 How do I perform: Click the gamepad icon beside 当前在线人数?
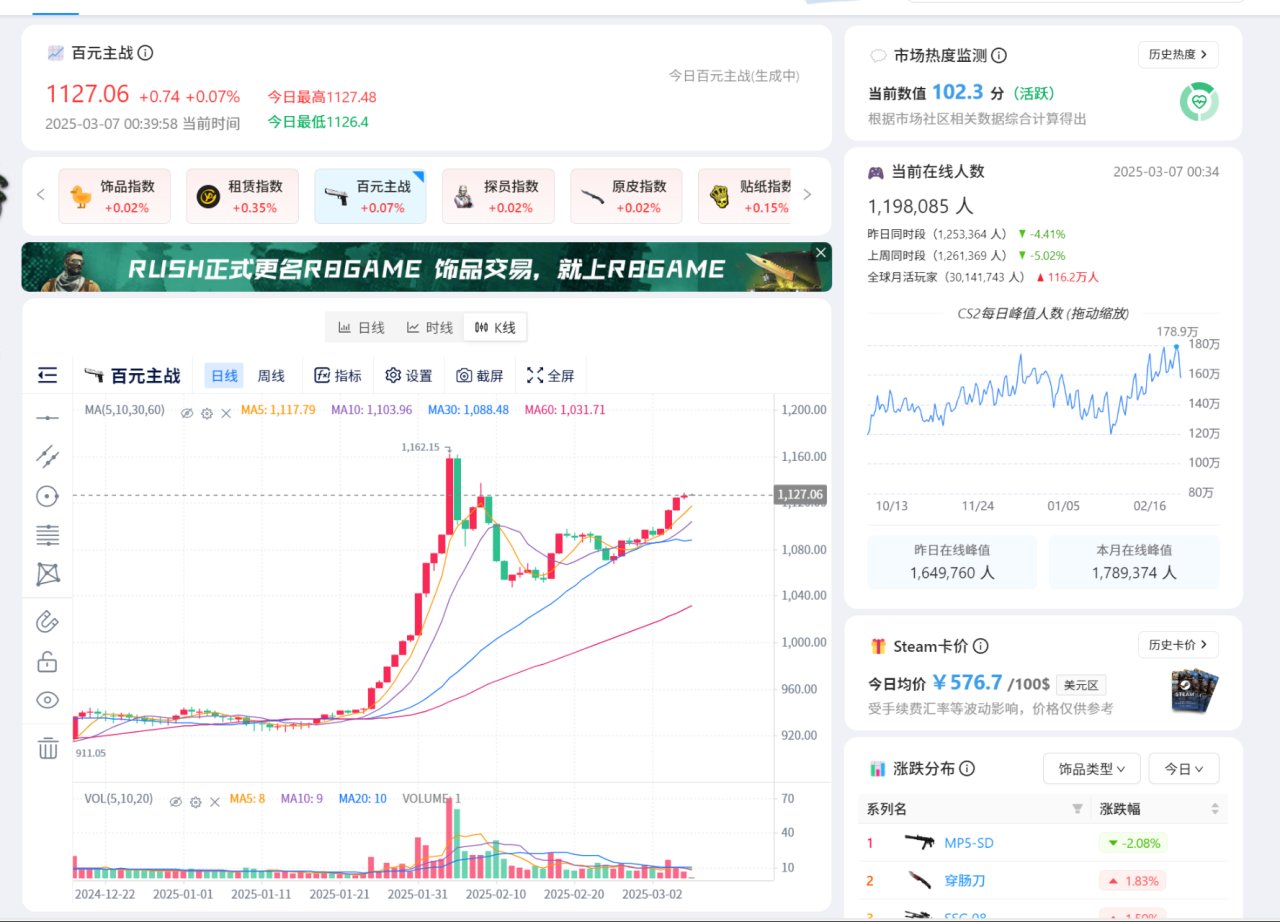click(x=875, y=172)
